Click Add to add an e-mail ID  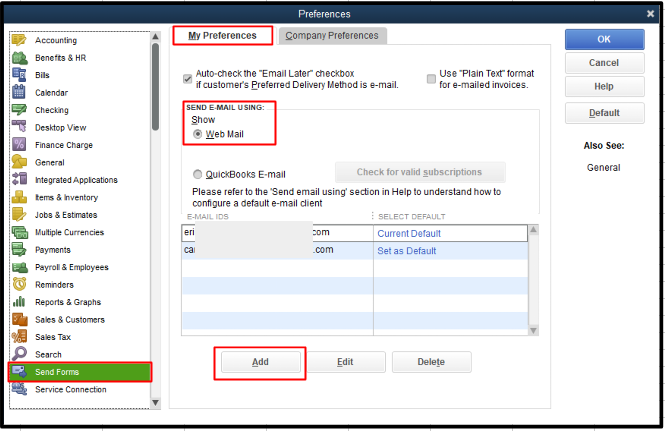pos(260,362)
